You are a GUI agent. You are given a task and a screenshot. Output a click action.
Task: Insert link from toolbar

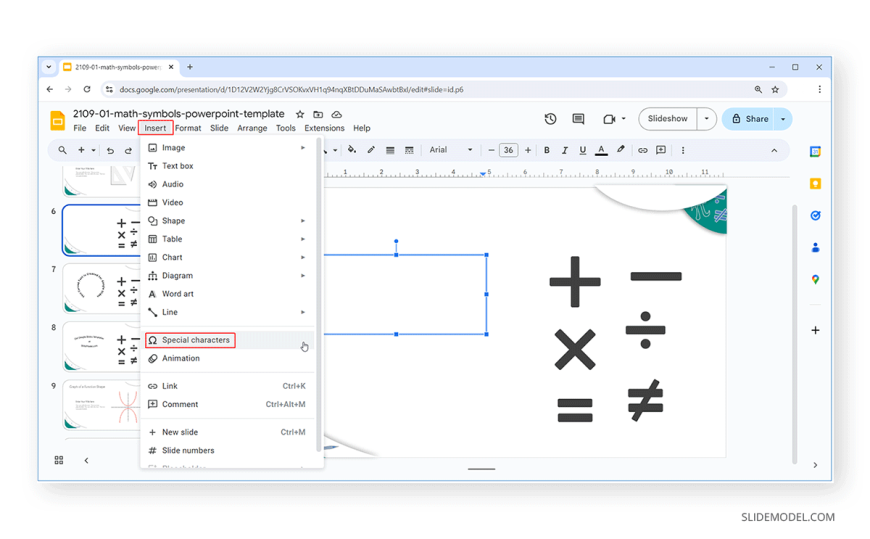click(643, 150)
